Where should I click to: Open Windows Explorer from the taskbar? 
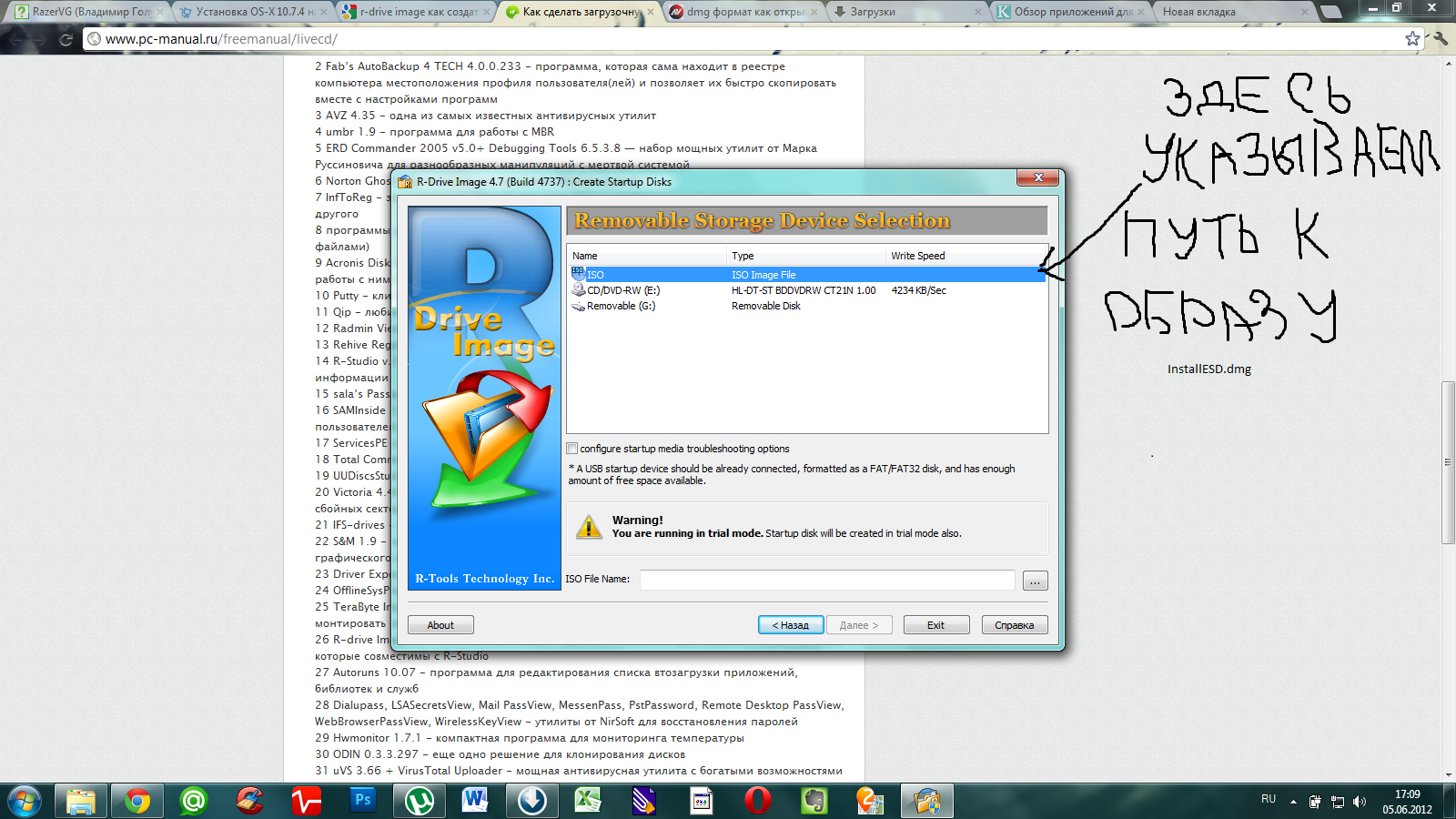(81, 801)
